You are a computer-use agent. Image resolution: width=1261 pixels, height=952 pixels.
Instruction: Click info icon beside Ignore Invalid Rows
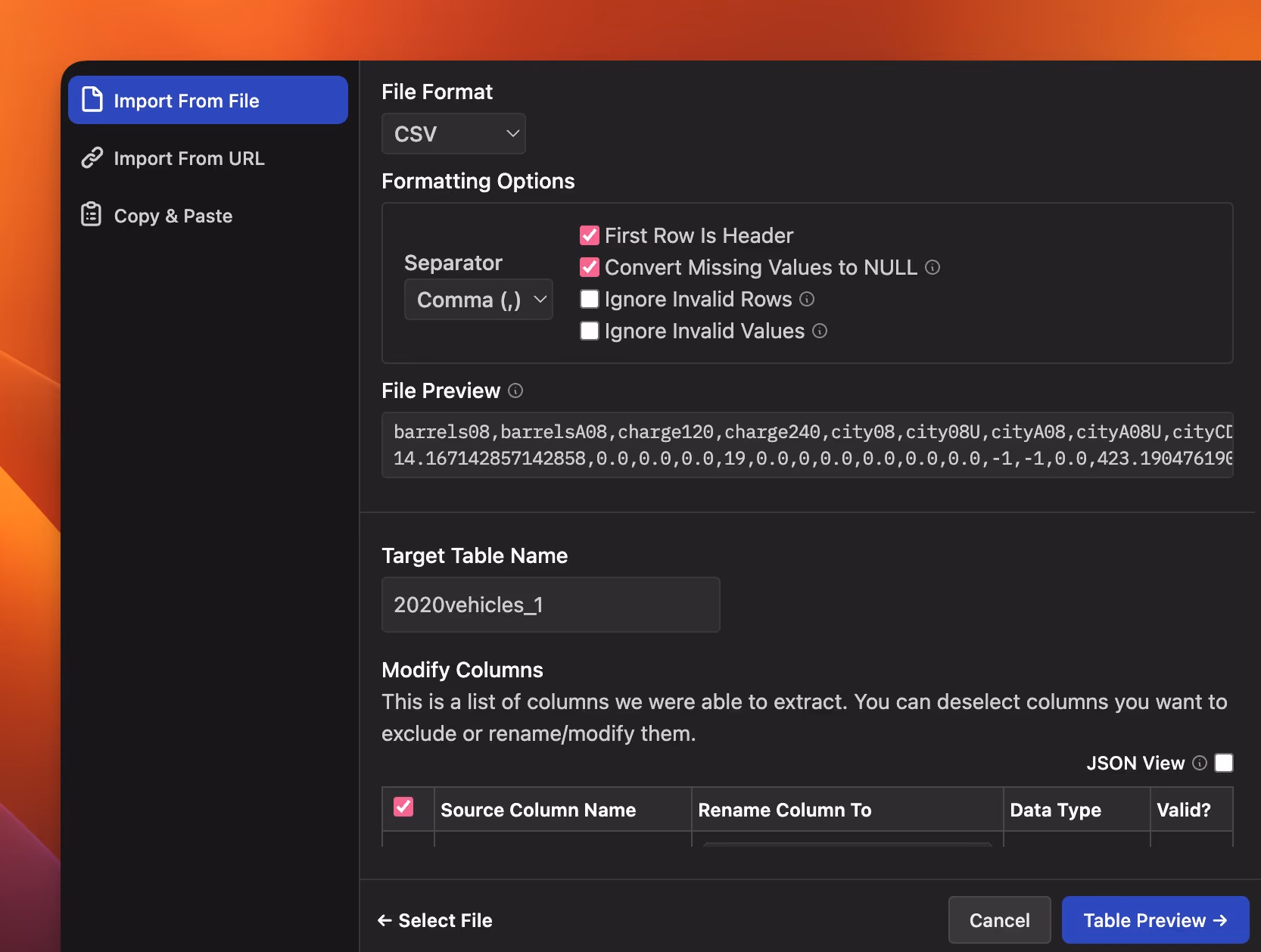(807, 299)
